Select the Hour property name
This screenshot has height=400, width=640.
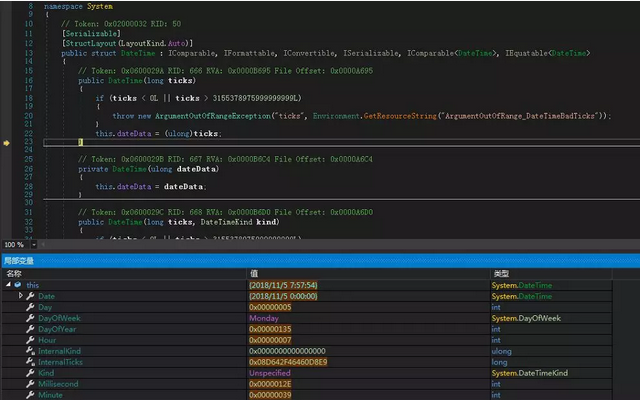pos(47,340)
